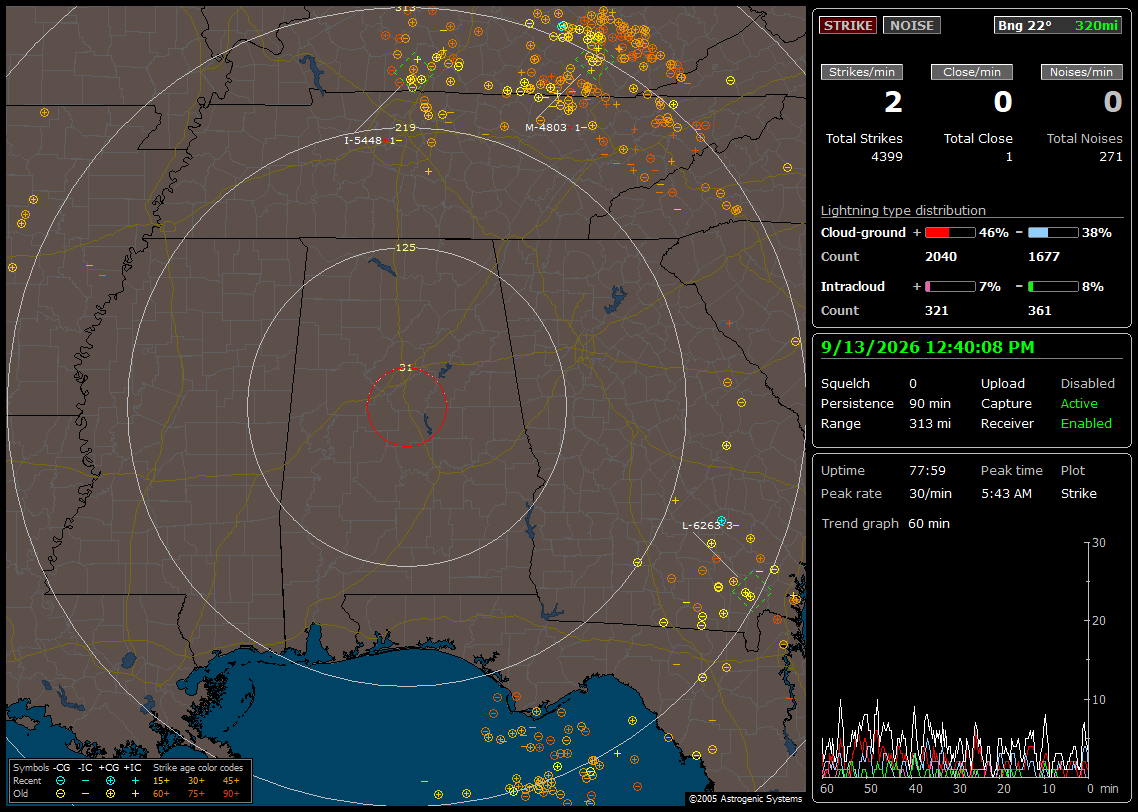Click the Receiver Enabled status

click(x=1086, y=424)
